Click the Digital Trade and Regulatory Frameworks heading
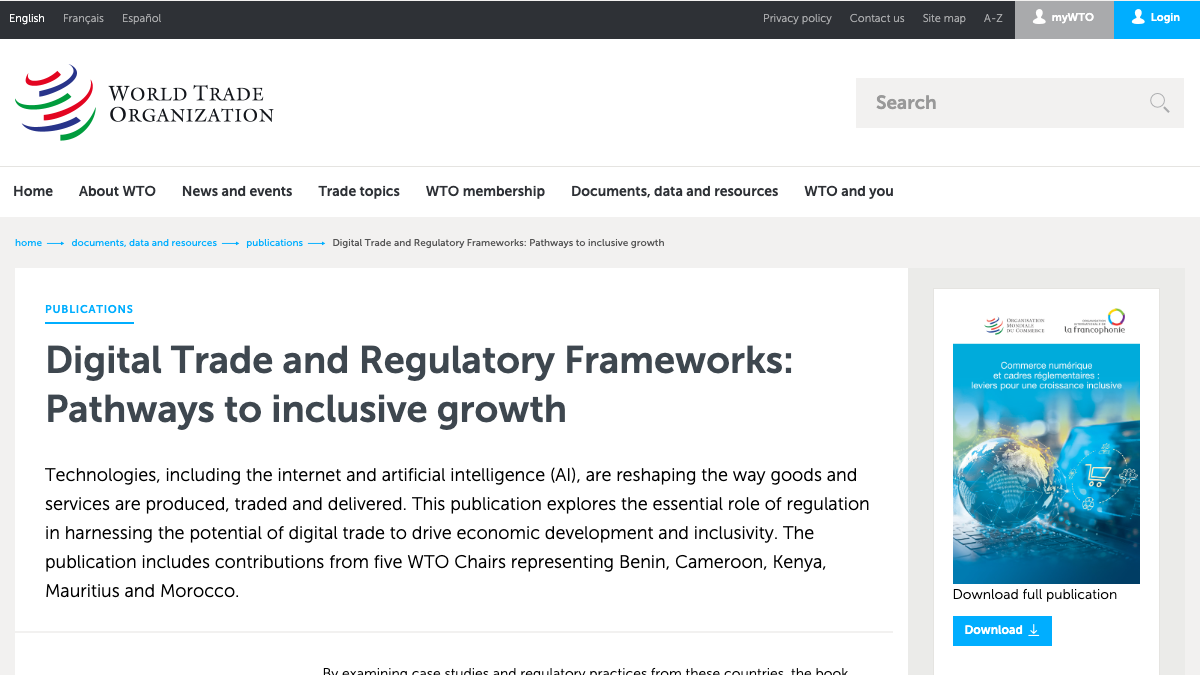 coord(419,384)
